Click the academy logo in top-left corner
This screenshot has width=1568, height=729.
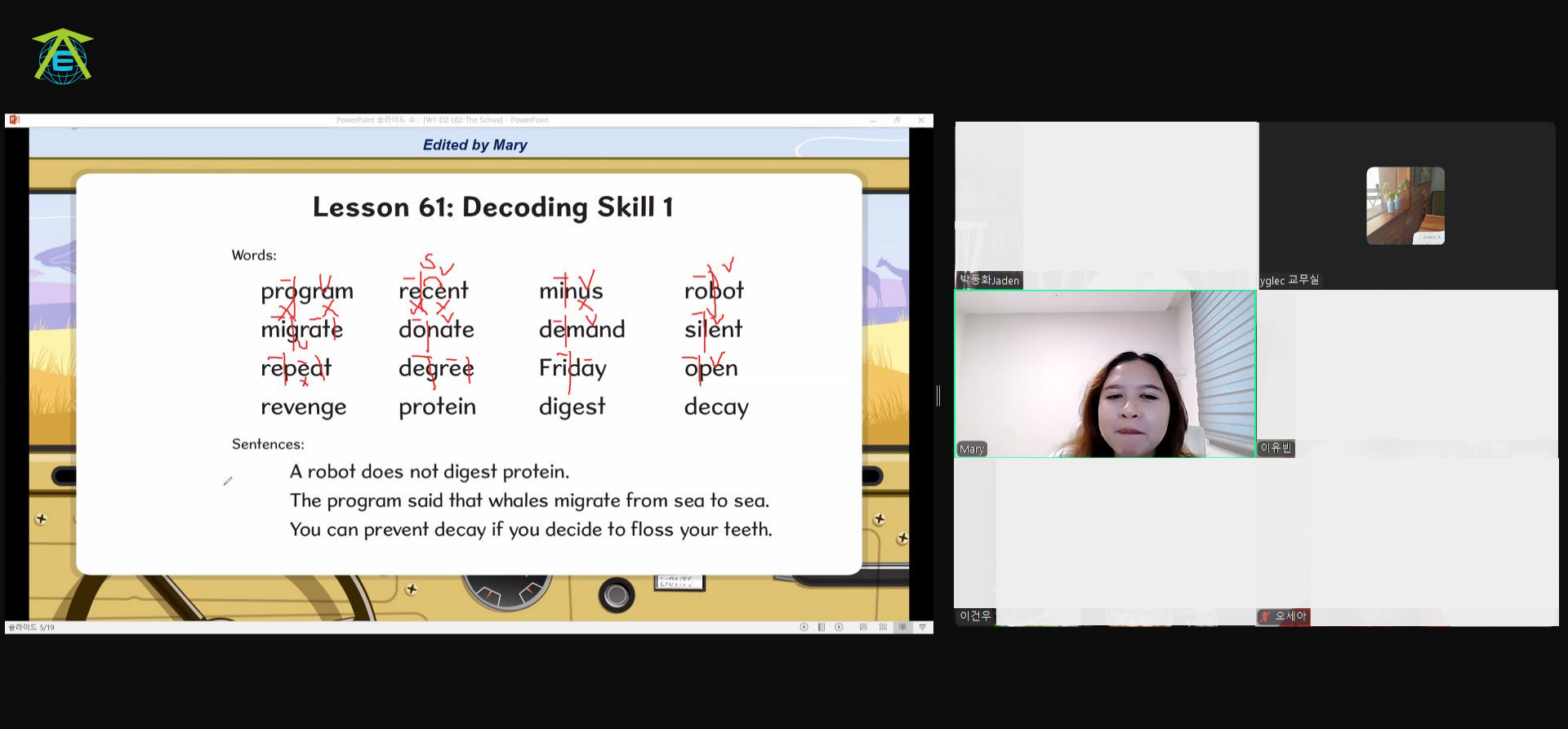(x=63, y=56)
